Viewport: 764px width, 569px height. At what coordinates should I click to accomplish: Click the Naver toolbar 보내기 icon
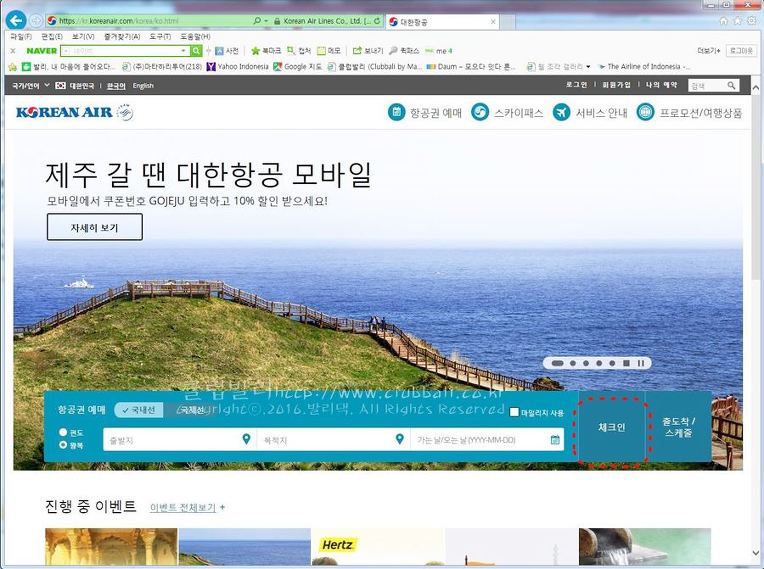tap(368, 51)
